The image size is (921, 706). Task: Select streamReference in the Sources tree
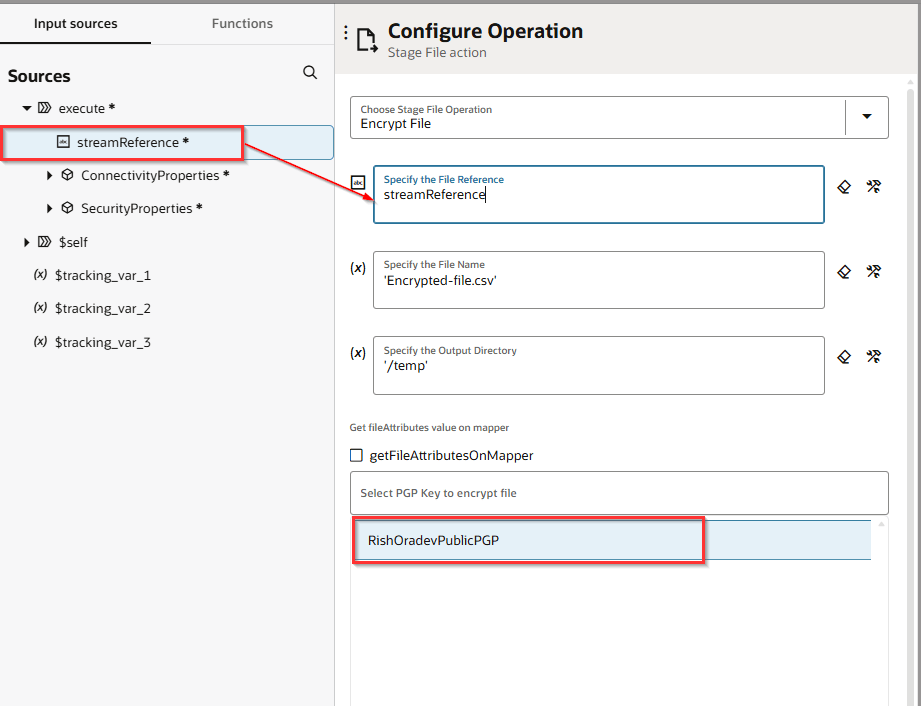(127, 142)
